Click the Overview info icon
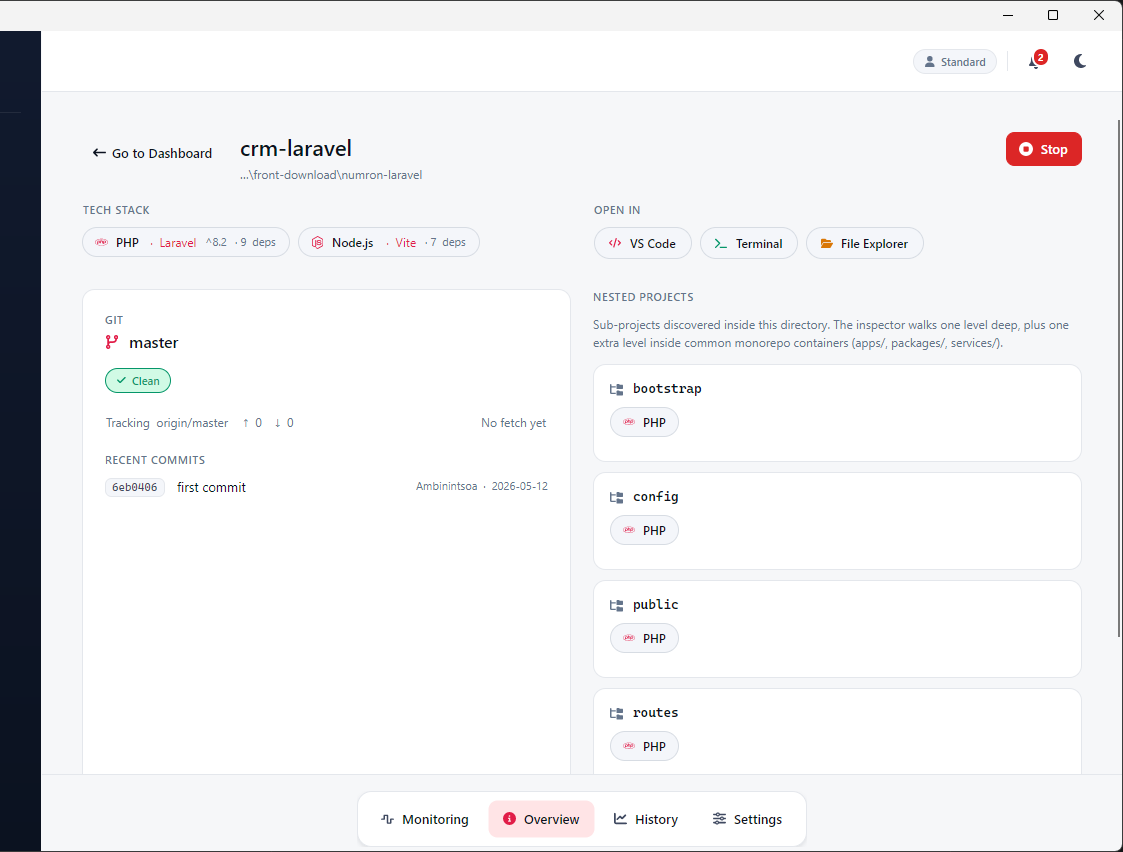 tap(509, 818)
